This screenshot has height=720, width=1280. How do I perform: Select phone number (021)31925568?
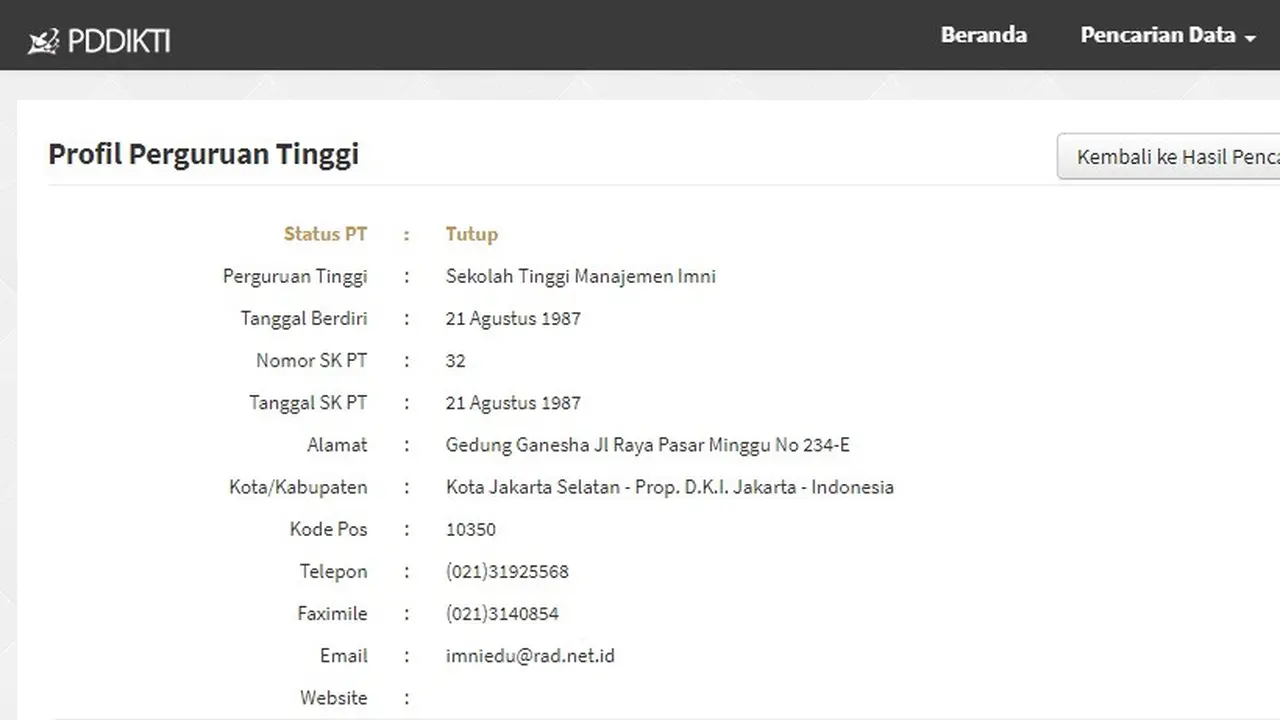click(x=507, y=571)
